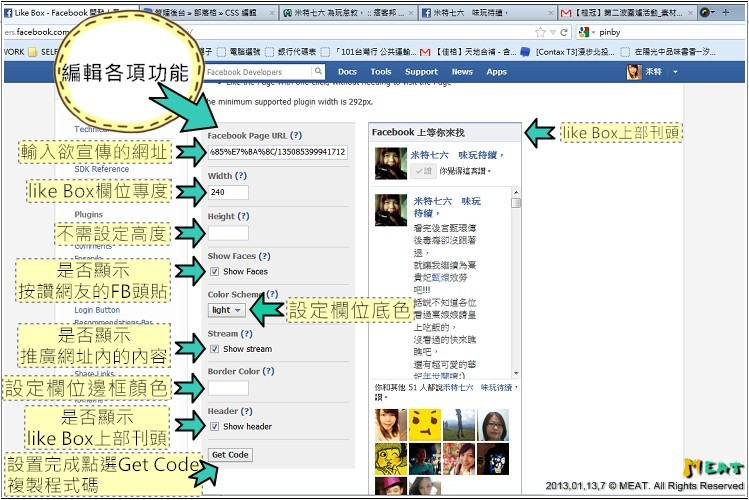Click the Like button in the preview box
The width and height of the screenshot is (749, 500).
tap(423, 170)
